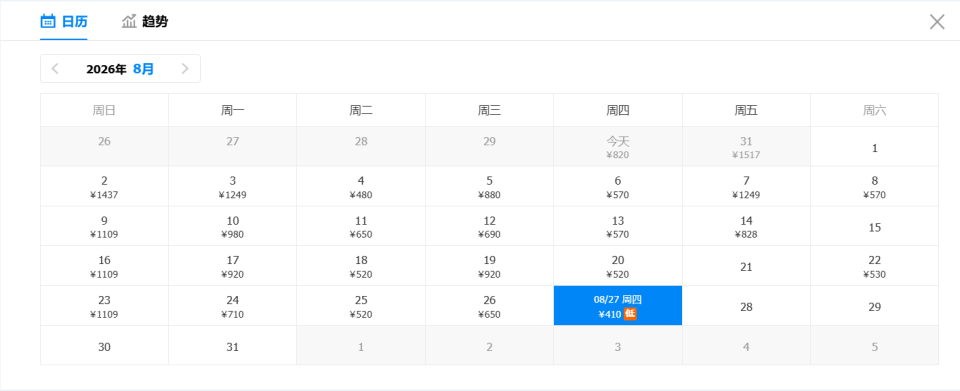Select August 17 priced ¥920
The image size is (960, 391).
coord(233,266)
